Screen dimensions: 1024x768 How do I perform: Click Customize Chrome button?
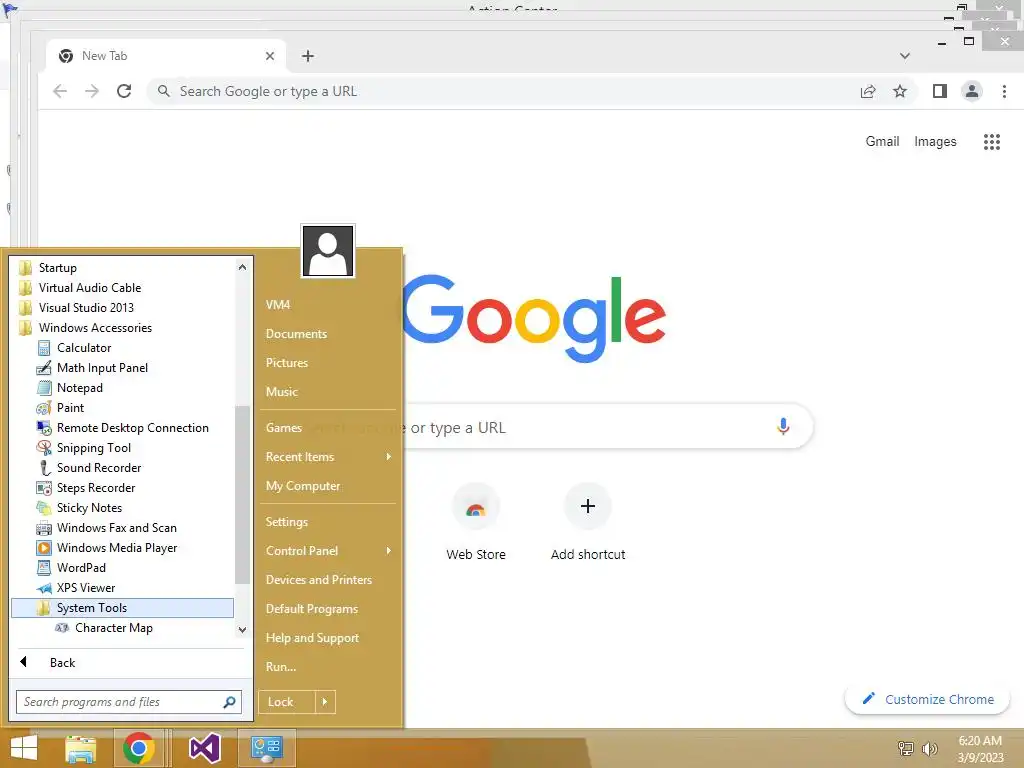[x=927, y=699]
